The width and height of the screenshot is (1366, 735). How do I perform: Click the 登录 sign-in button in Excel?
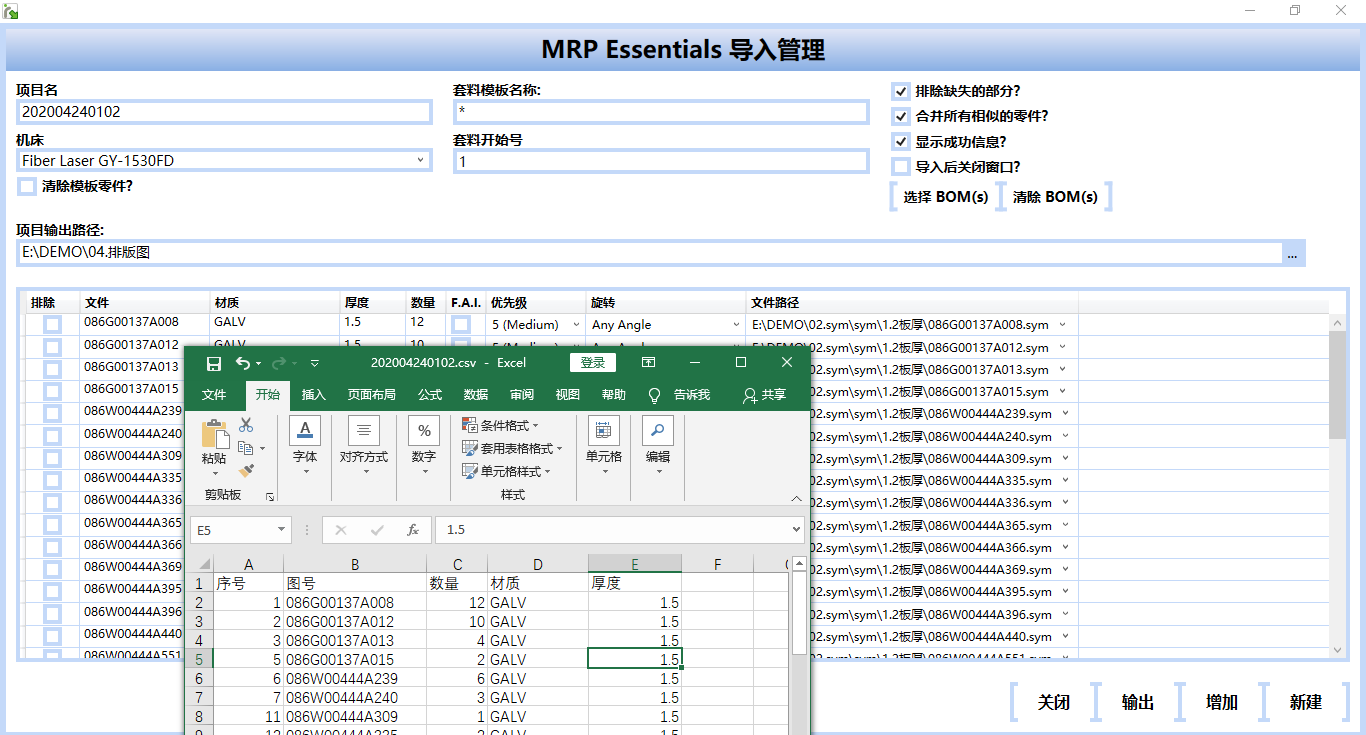coord(593,362)
